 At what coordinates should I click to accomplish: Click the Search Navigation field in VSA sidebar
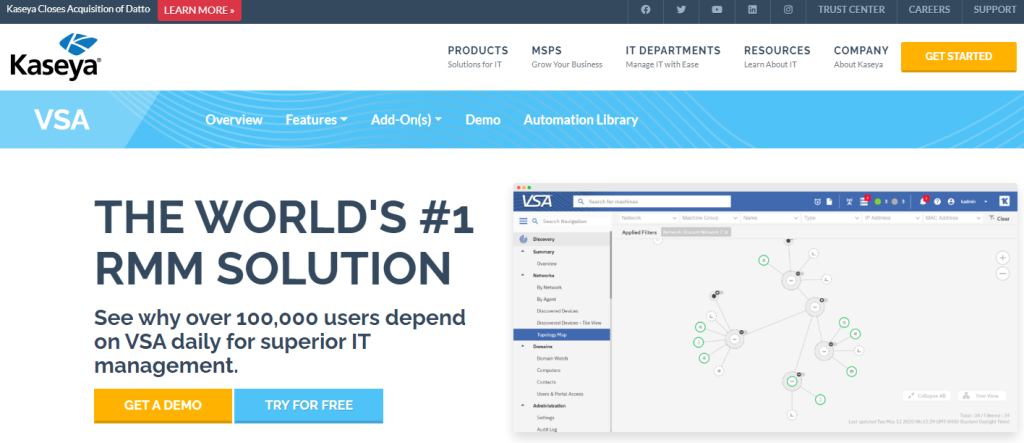point(575,222)
